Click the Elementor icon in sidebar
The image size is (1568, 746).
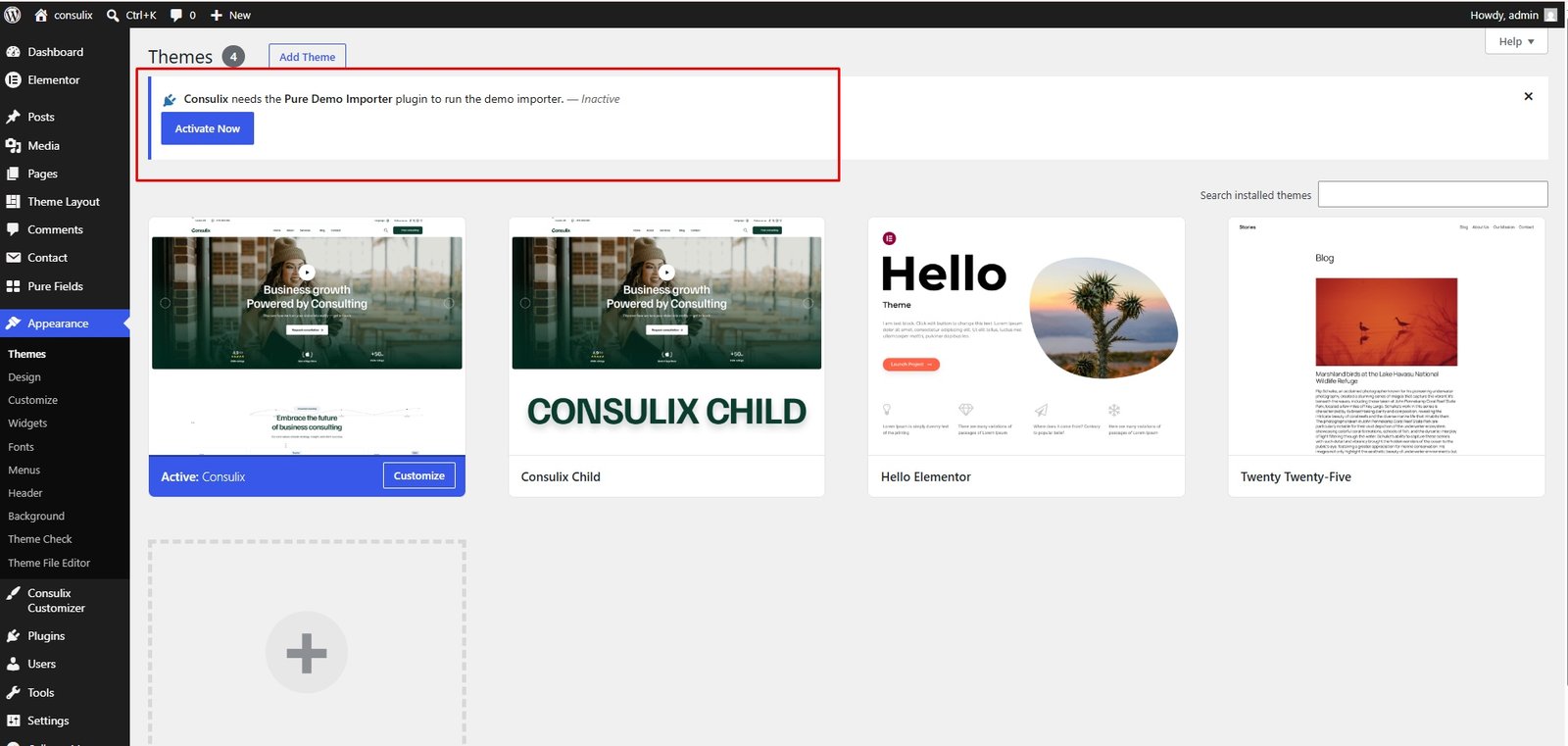click(x=14, y=80)
